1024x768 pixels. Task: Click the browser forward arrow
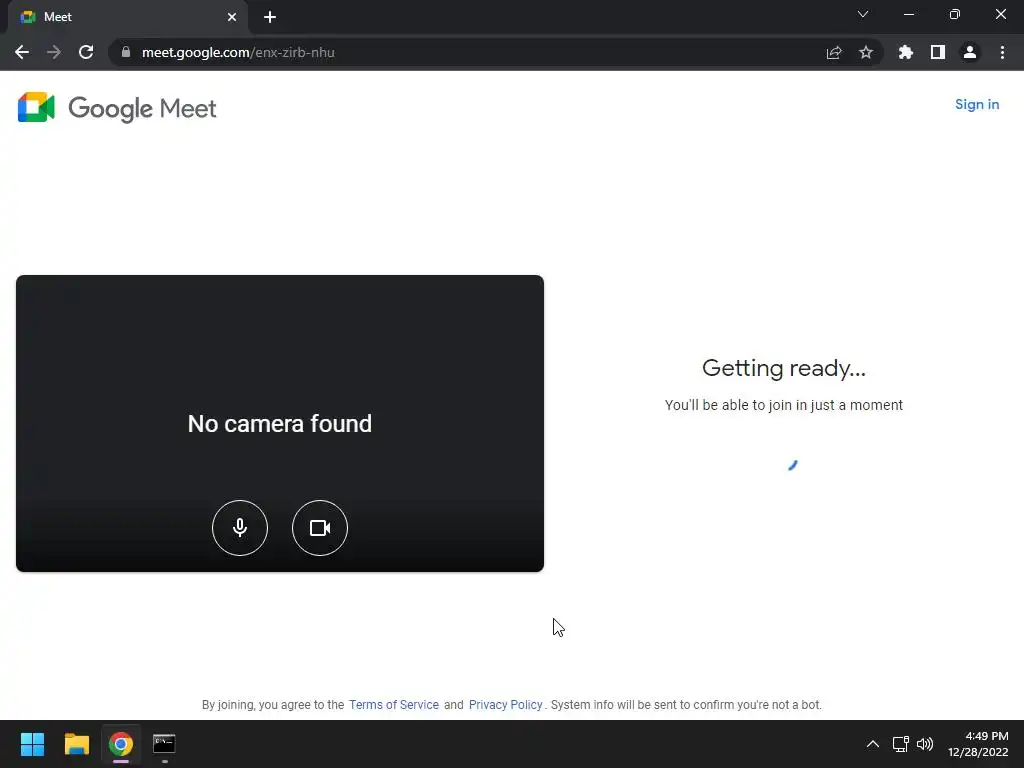[x=54, y=52]
